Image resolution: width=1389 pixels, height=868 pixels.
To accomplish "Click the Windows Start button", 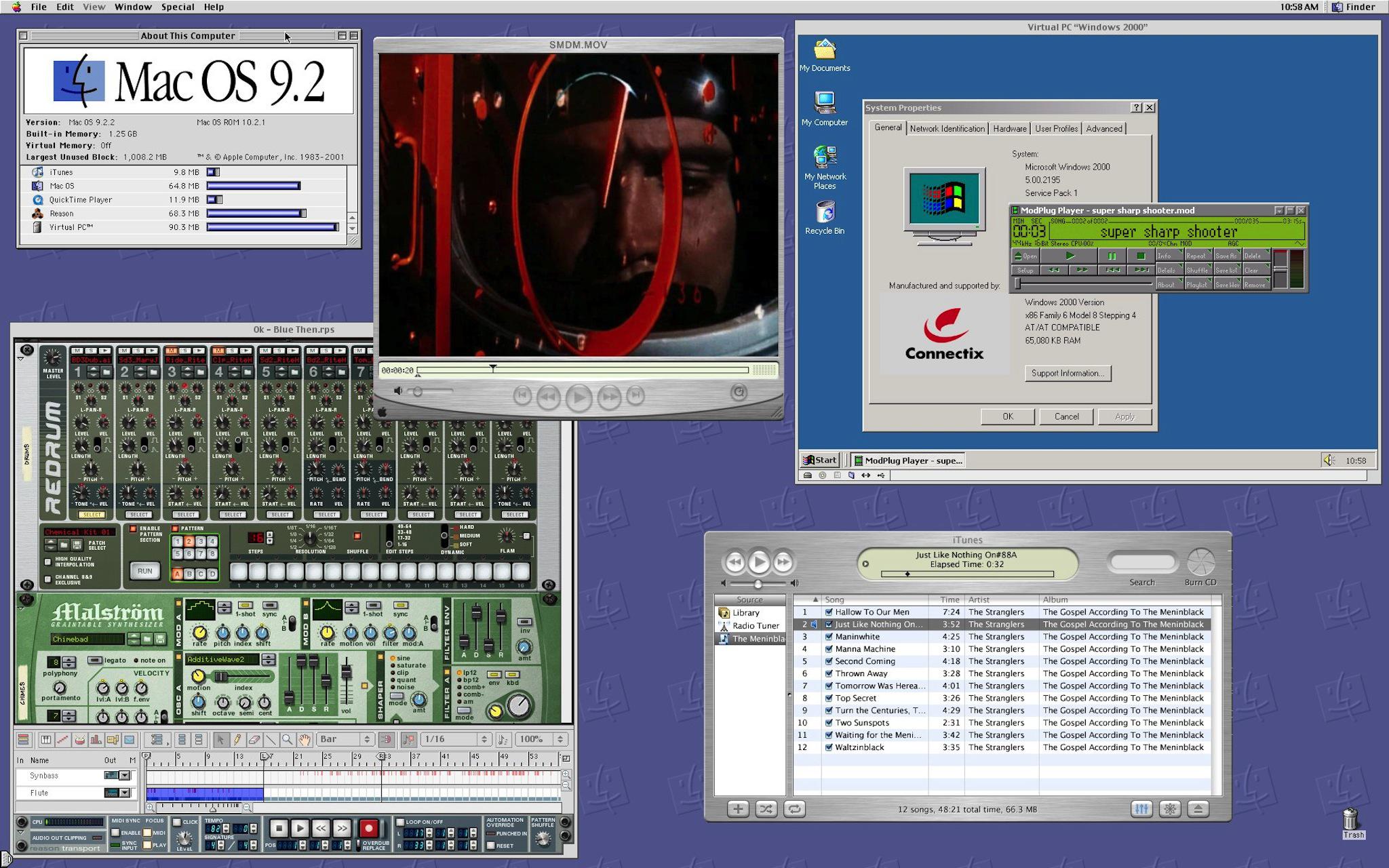I will (x=820, y=460).
